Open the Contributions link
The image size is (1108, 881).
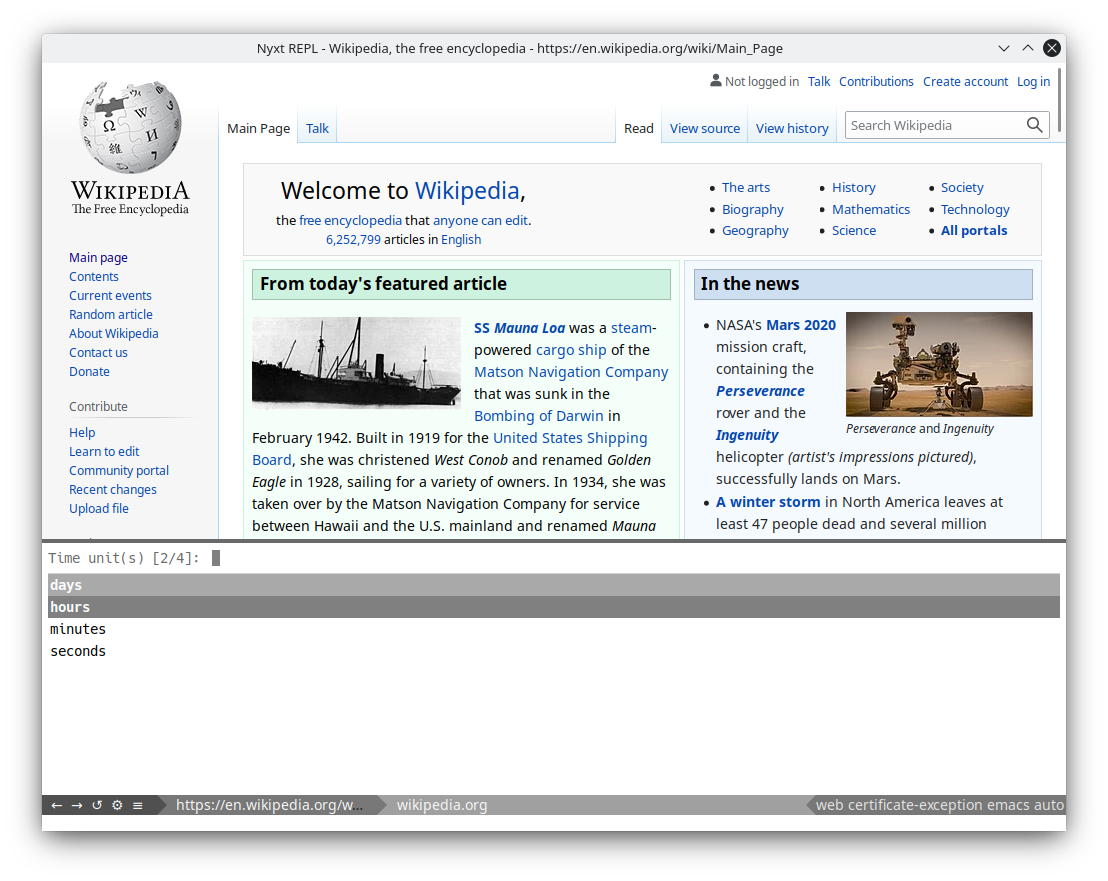click(876, 81)
